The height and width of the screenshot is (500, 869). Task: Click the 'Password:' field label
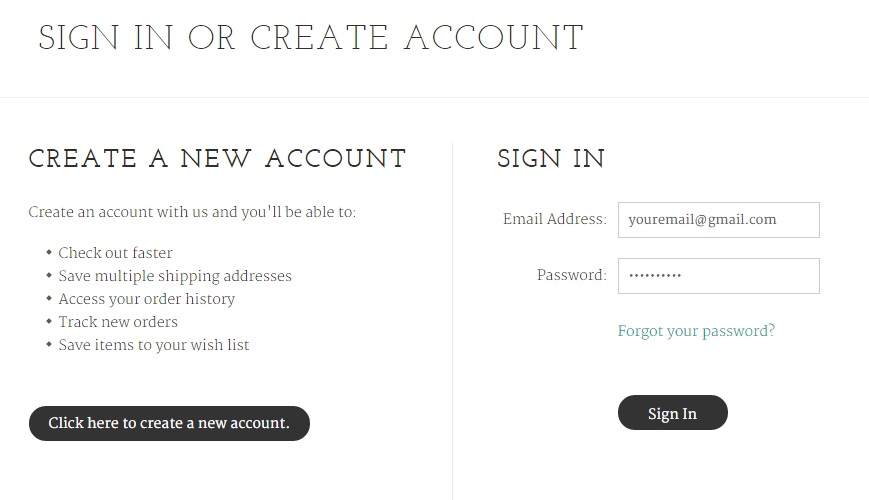click(x=571, y=275)
